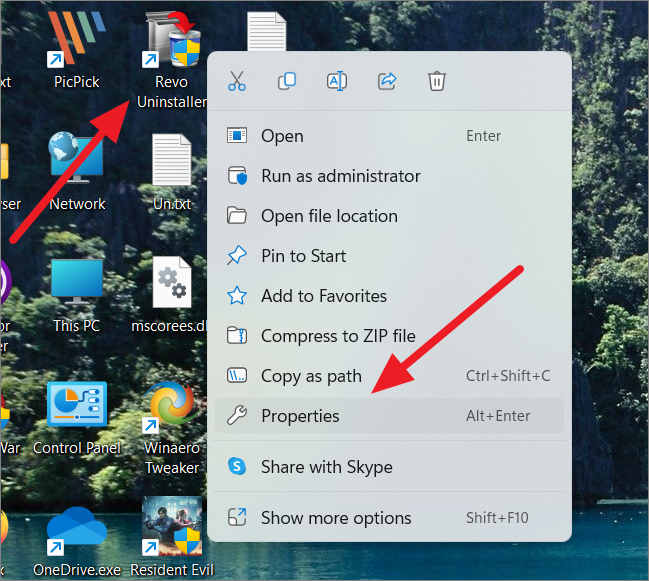Click the Rename icon
Screen dimensions: 649x581
tap(337, 81)
